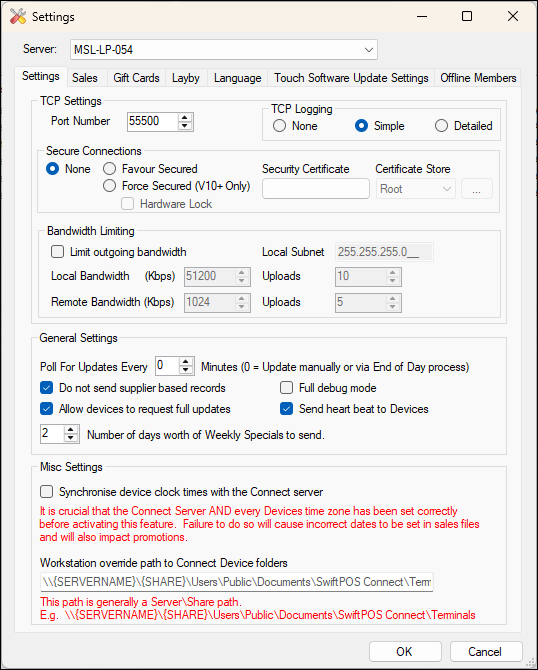Viewport: 538px width, 670px height.
Task: Increase Poll For Updates minutes stepper
Action: click(x=185, y=362)
